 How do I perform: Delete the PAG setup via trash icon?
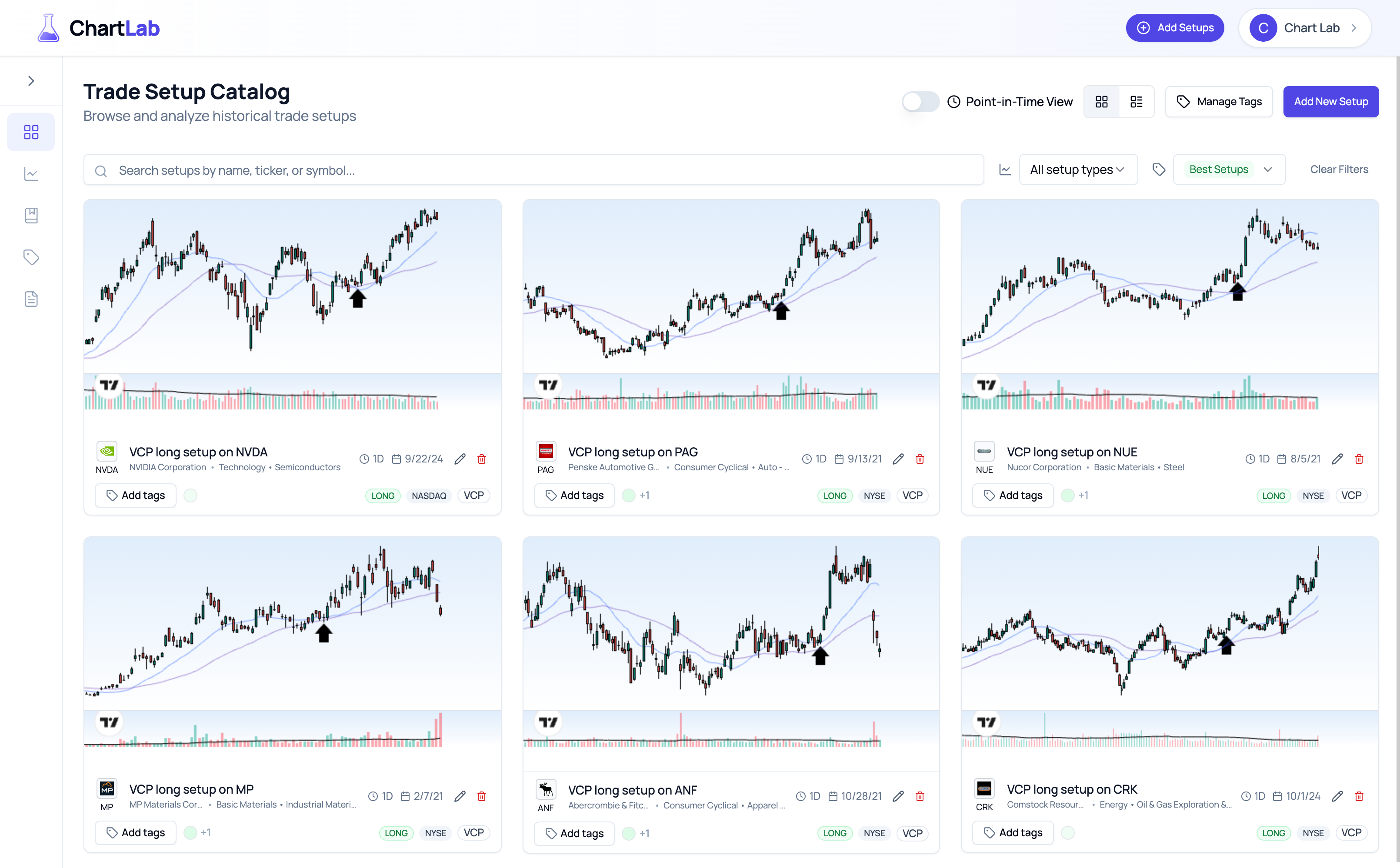click(920, 459)
